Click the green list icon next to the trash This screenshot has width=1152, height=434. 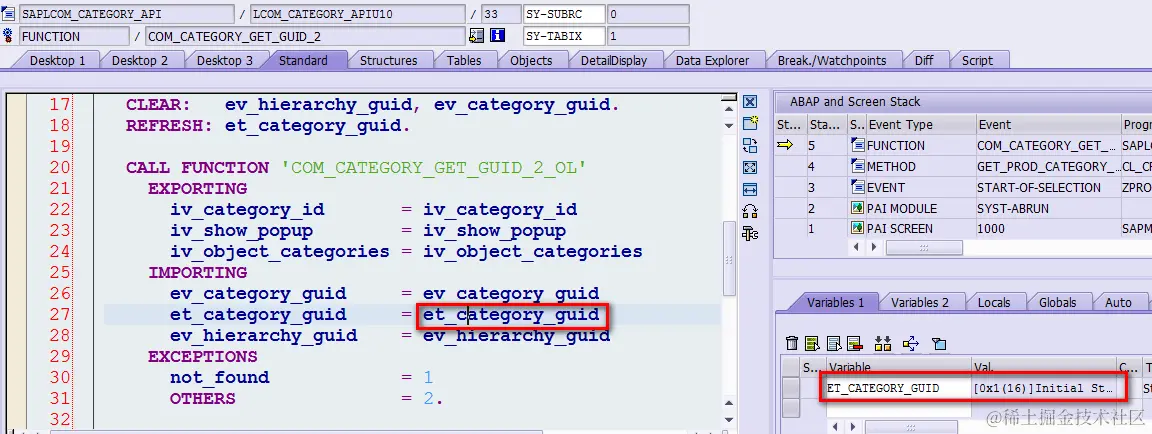click(812, 343)
